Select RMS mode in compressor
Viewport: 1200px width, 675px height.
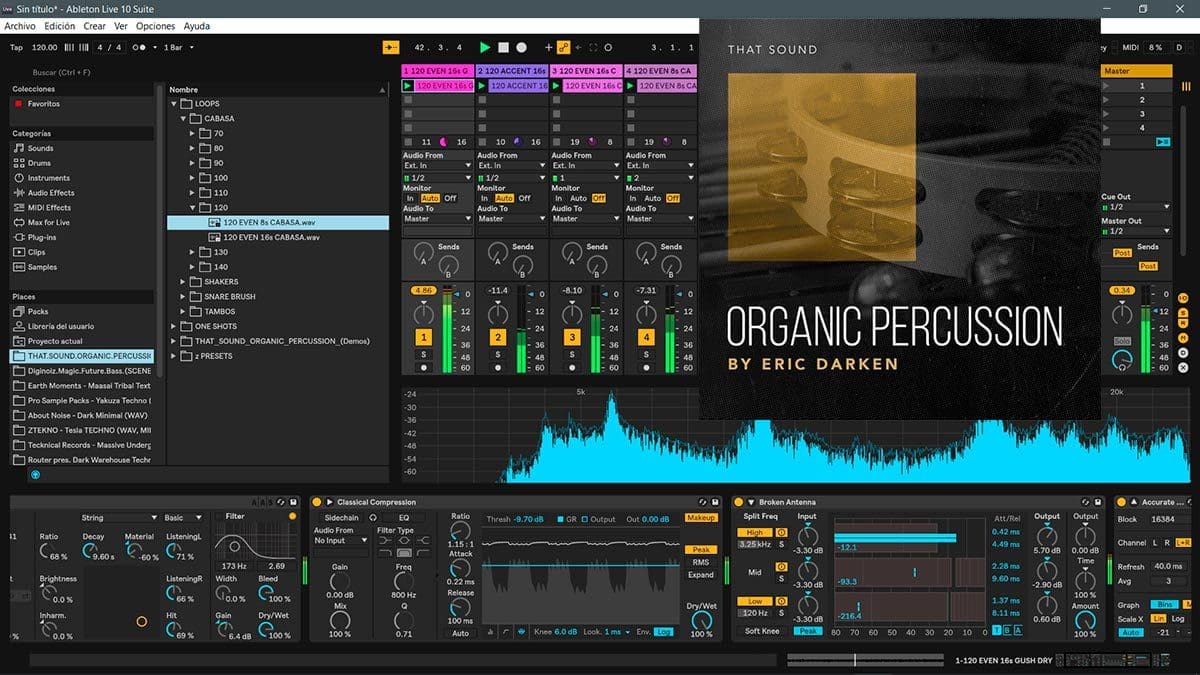[701, 562]
